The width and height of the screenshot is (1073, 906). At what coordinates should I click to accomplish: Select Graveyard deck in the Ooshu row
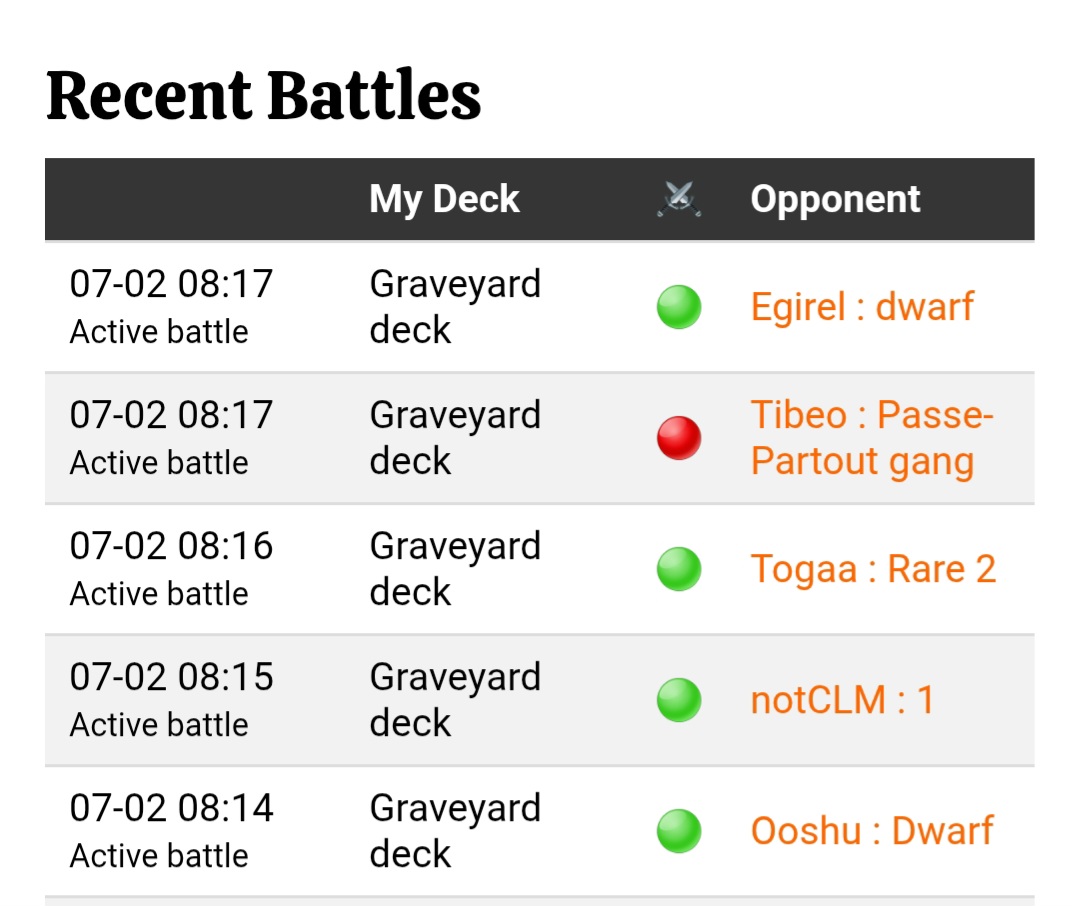(455, 831)
